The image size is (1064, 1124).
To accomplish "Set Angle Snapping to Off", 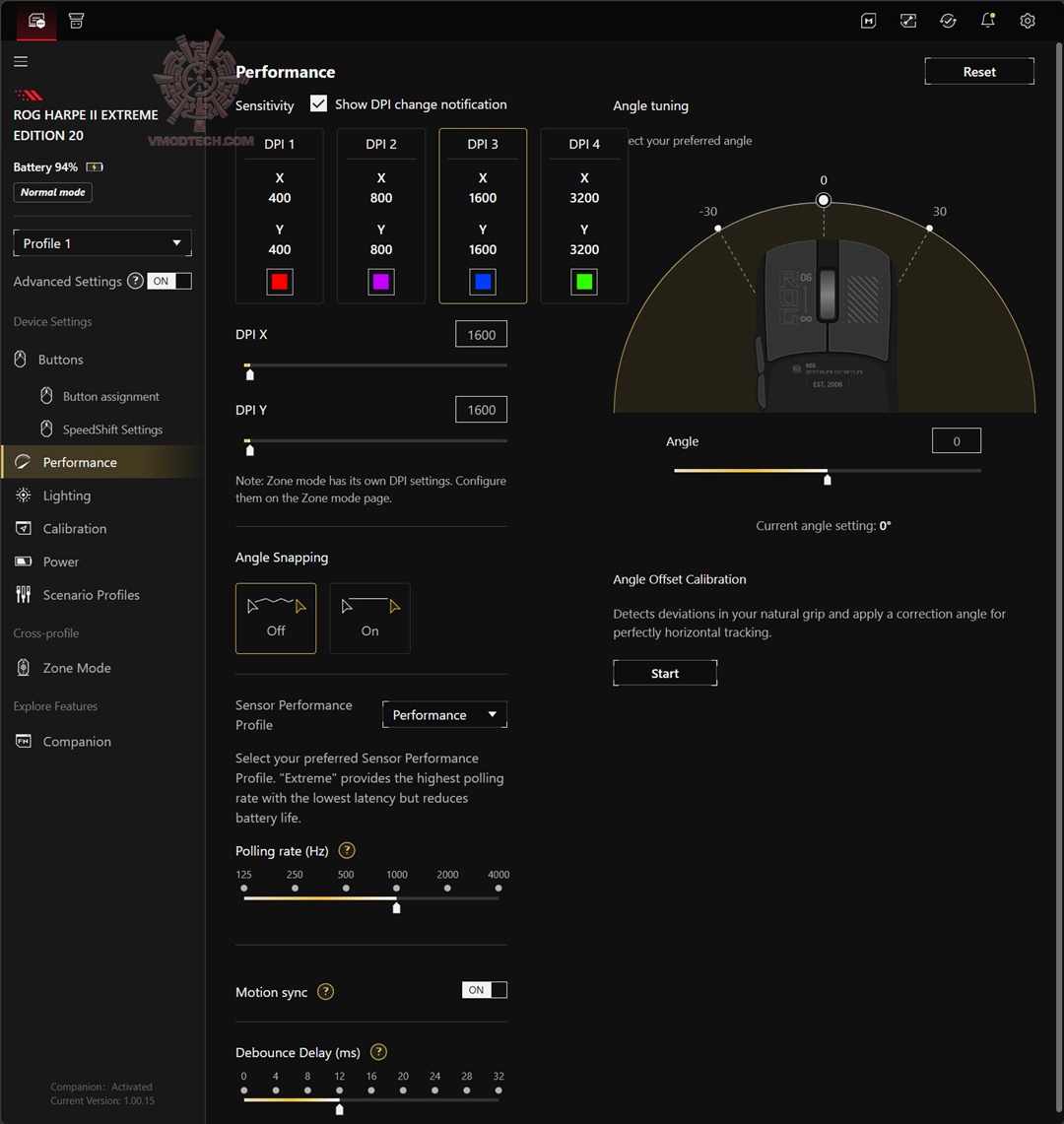I will pos(276,618).
